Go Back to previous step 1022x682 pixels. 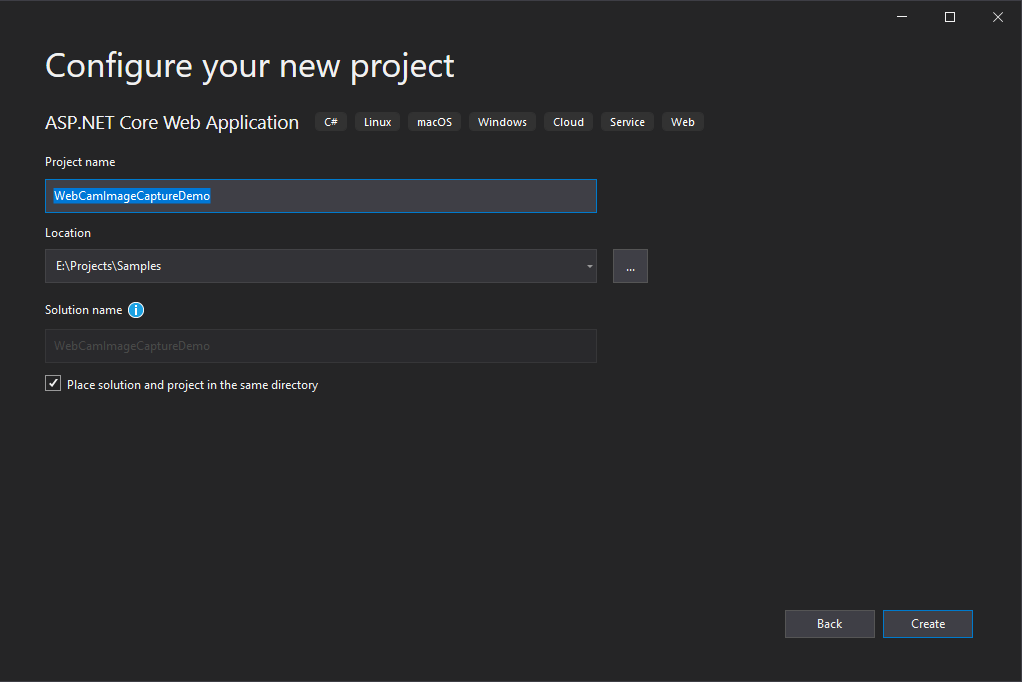[830, 624]
